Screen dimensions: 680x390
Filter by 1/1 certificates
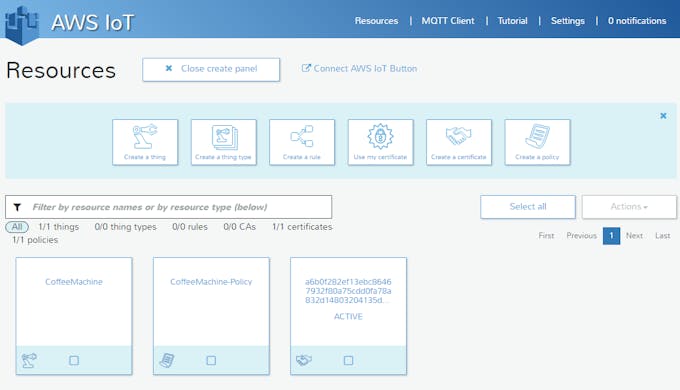(x=302, y=227)
